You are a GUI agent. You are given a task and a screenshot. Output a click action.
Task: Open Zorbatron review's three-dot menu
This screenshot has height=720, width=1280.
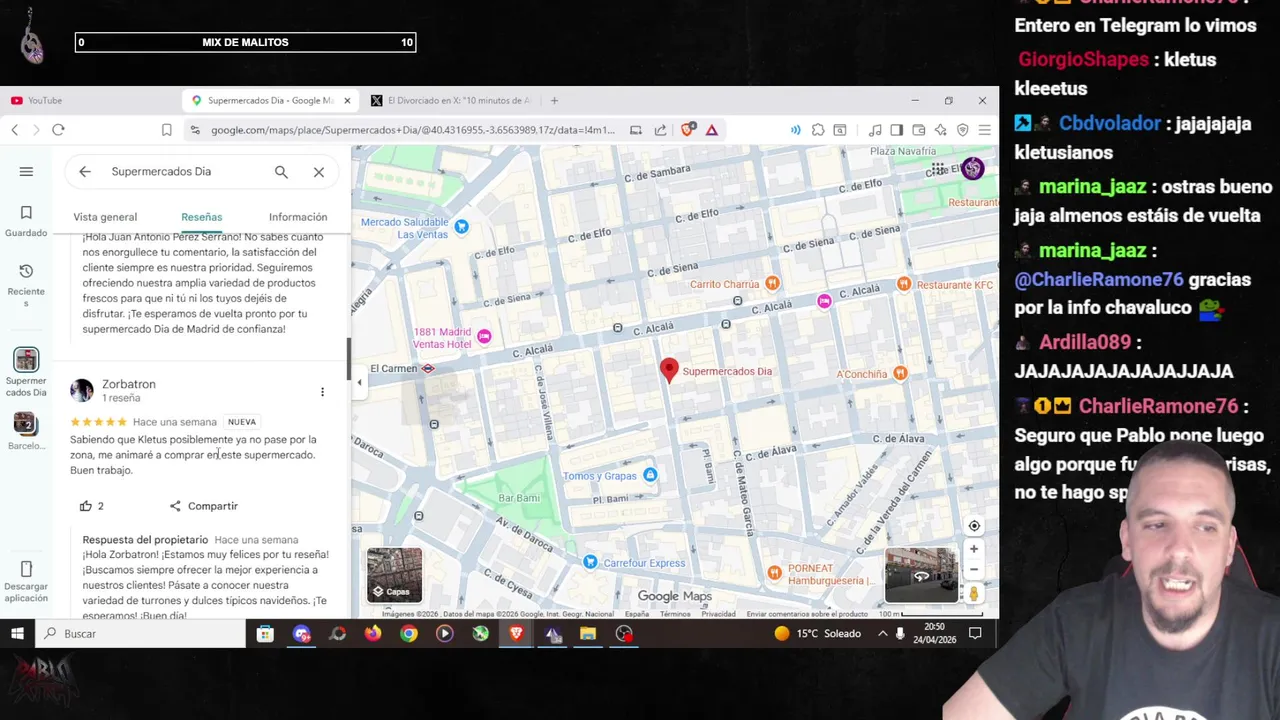[322, 392]
